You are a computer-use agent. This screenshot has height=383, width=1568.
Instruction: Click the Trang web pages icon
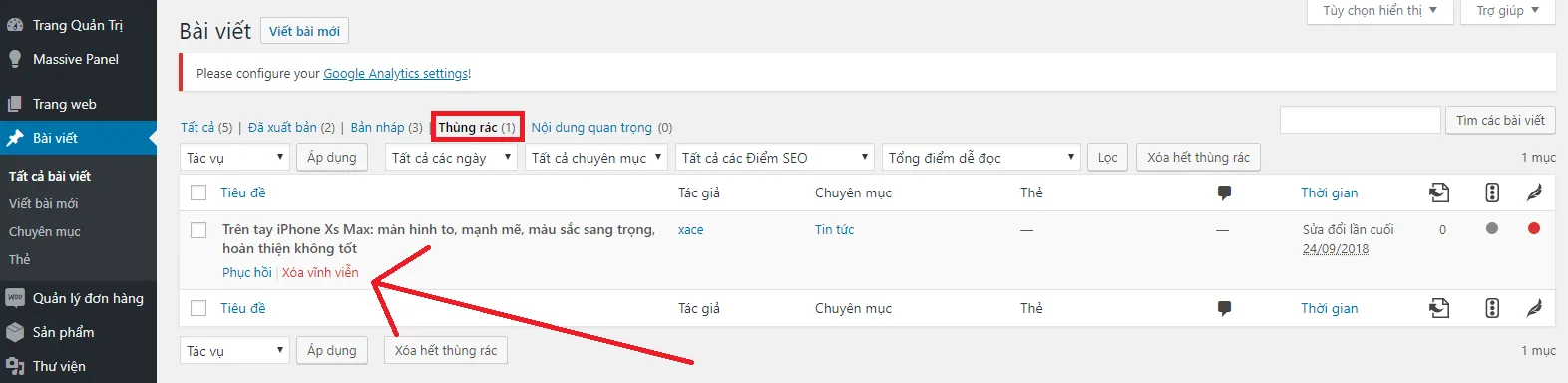point(15,104)
